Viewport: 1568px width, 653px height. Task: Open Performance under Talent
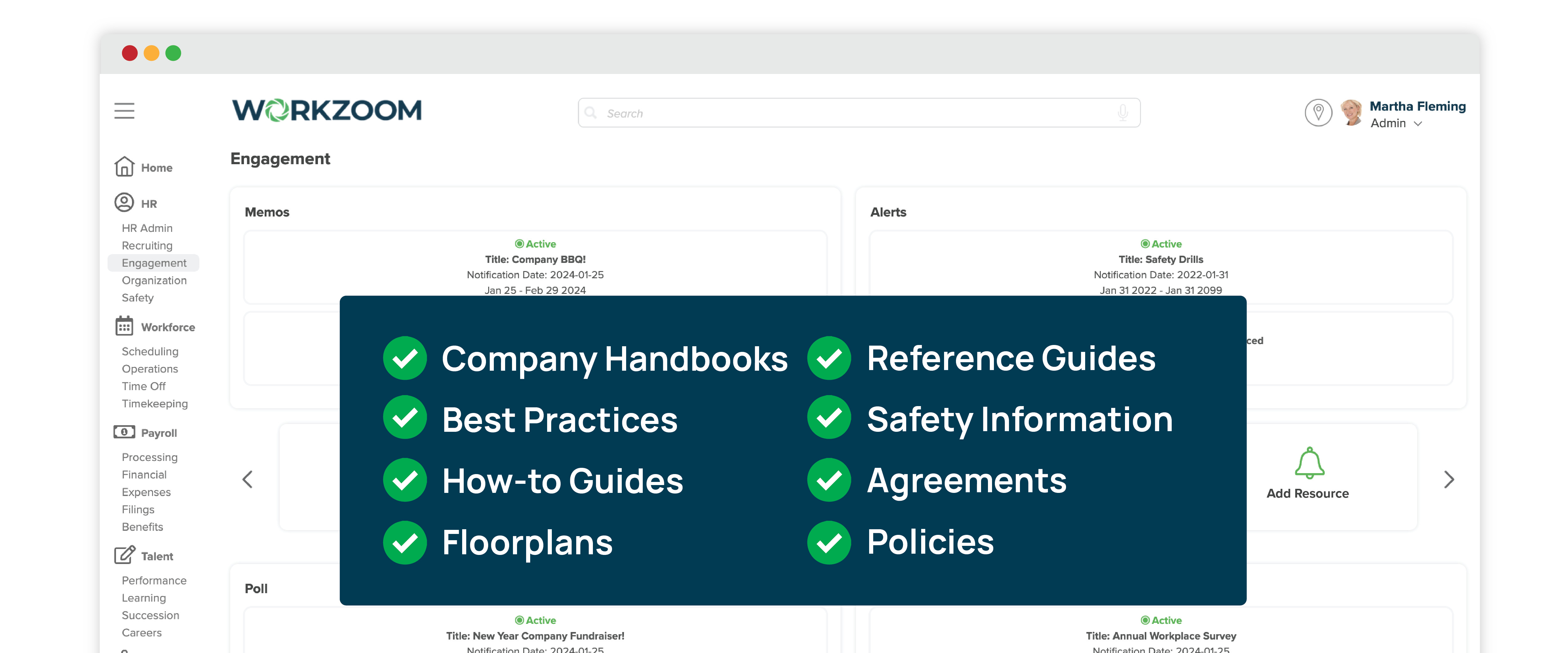coord(154,581)
